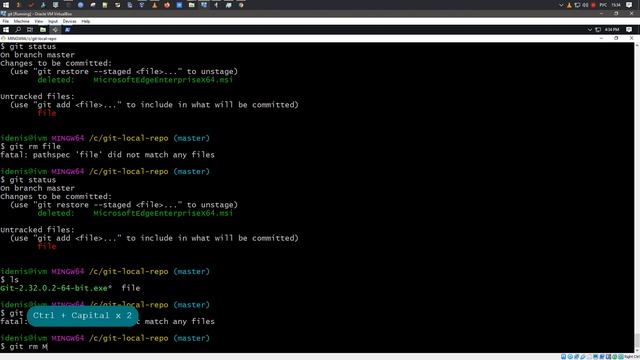Open VirtualBox Devices menu
This screenshot has width=640, height=360.
[69, 21]
